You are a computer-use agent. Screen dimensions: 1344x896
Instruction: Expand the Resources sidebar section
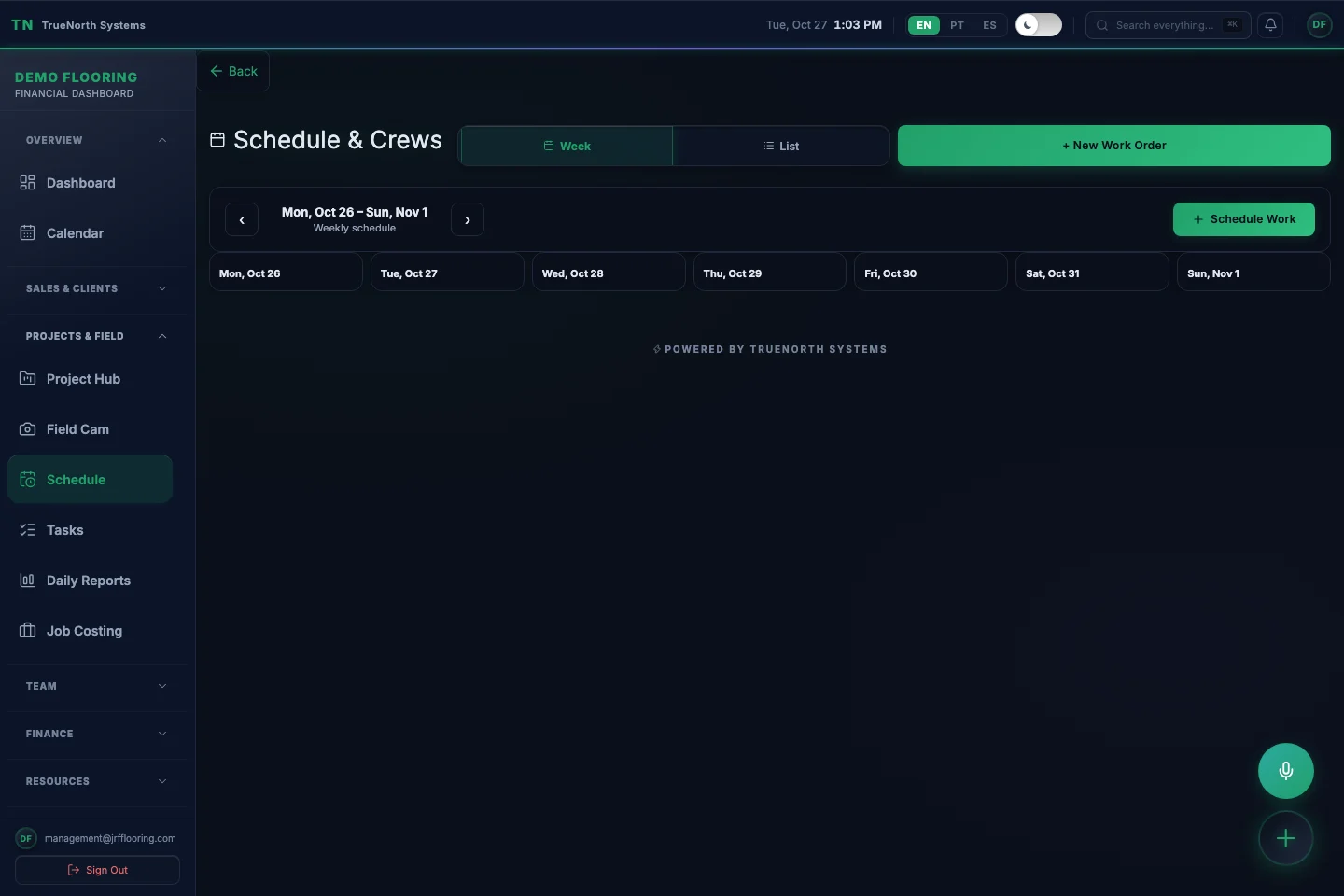[97, 781]
